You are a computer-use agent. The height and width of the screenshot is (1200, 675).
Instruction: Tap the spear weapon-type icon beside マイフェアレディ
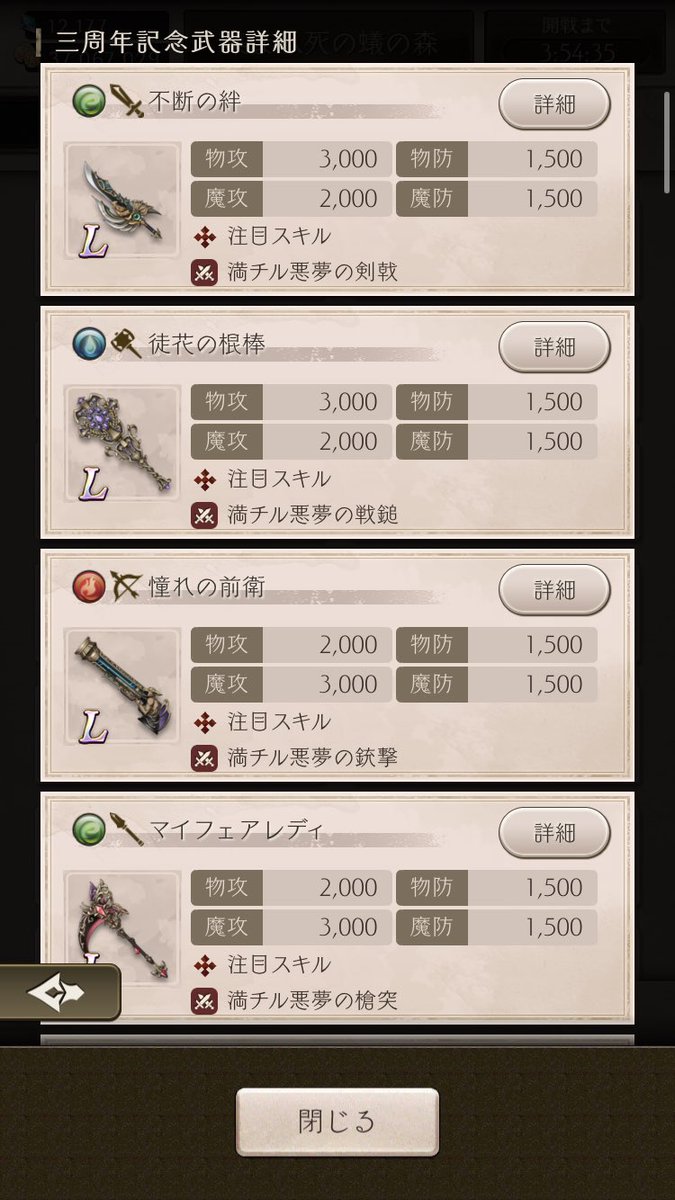click(x=126, y=829)
